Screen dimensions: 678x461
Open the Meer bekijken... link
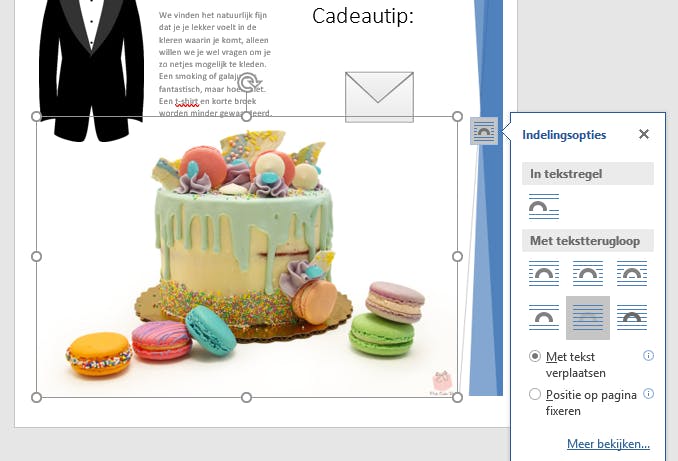click(608, 444)
